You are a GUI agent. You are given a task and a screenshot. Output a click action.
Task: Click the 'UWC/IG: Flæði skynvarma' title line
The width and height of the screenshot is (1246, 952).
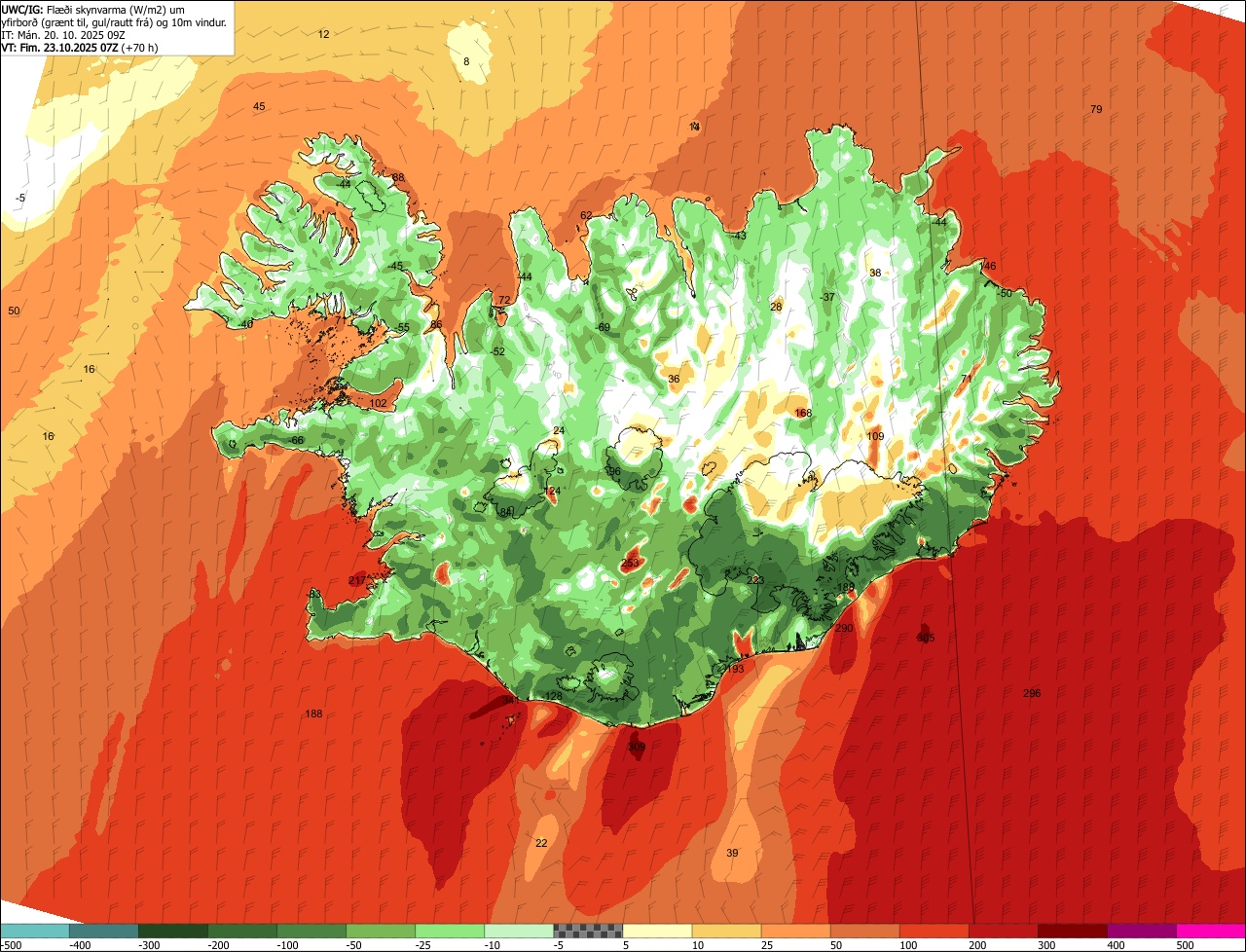coord(92,9)
